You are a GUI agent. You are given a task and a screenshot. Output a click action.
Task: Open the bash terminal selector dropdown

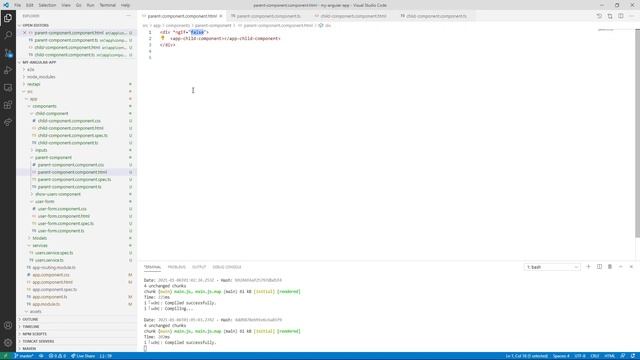(x=552, y=267)
